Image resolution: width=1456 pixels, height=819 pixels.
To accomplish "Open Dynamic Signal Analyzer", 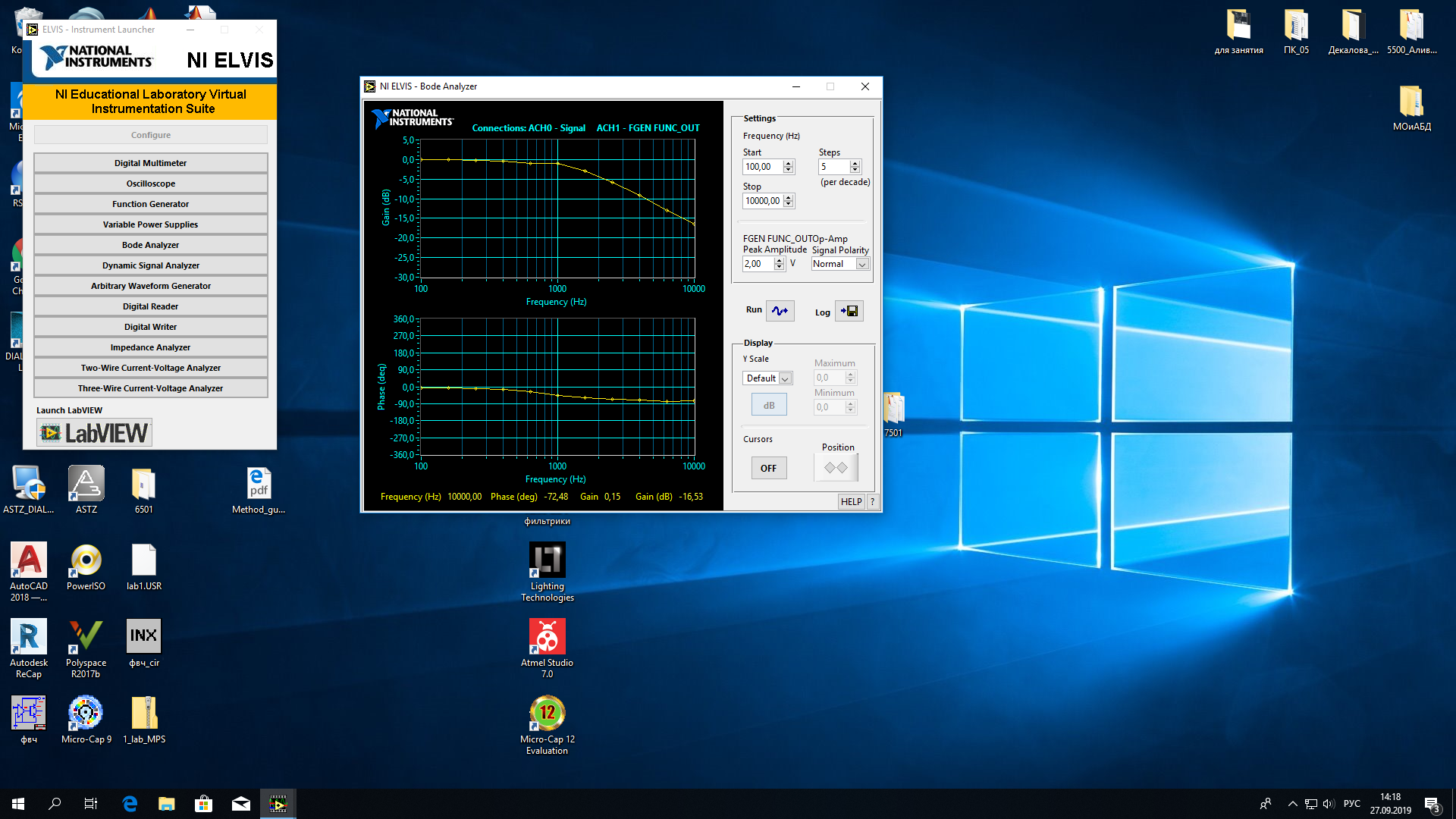I will coord(151,265).
